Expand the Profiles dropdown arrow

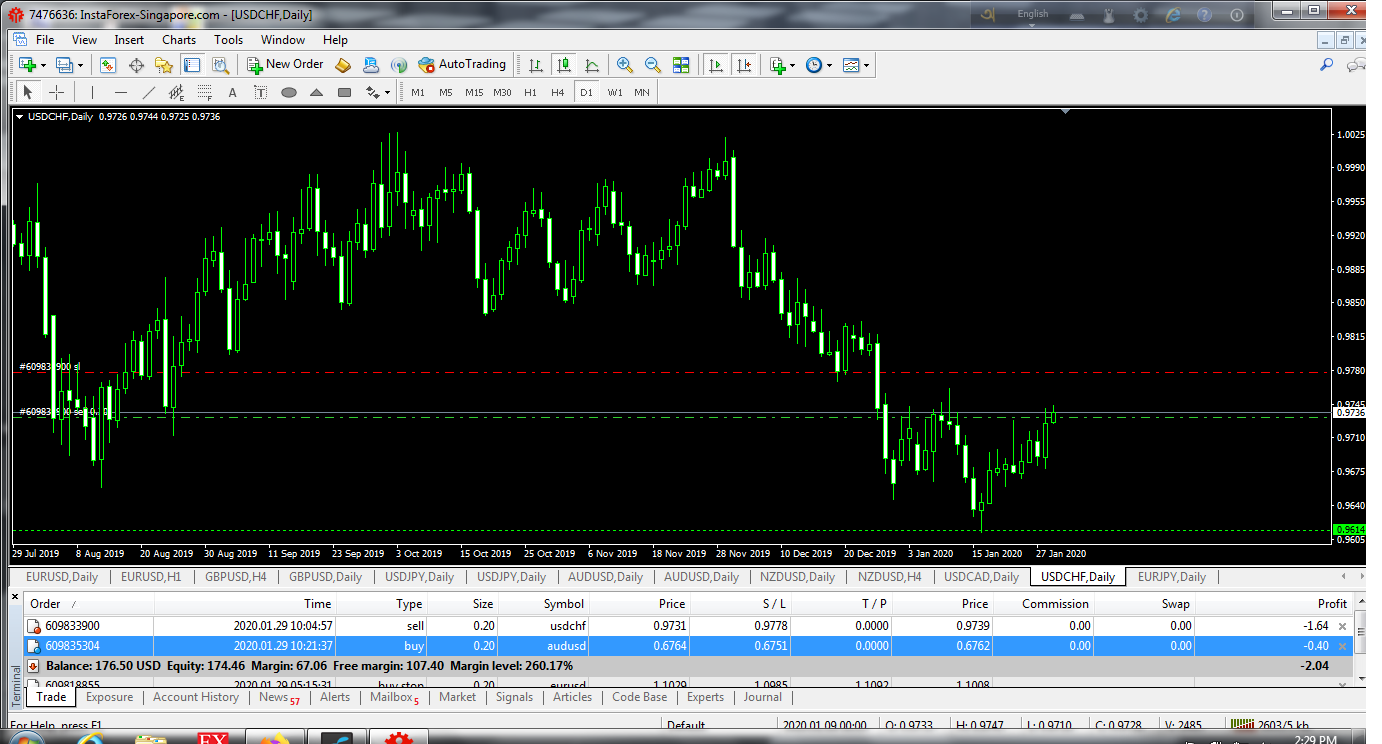click(x=81, y=66)
